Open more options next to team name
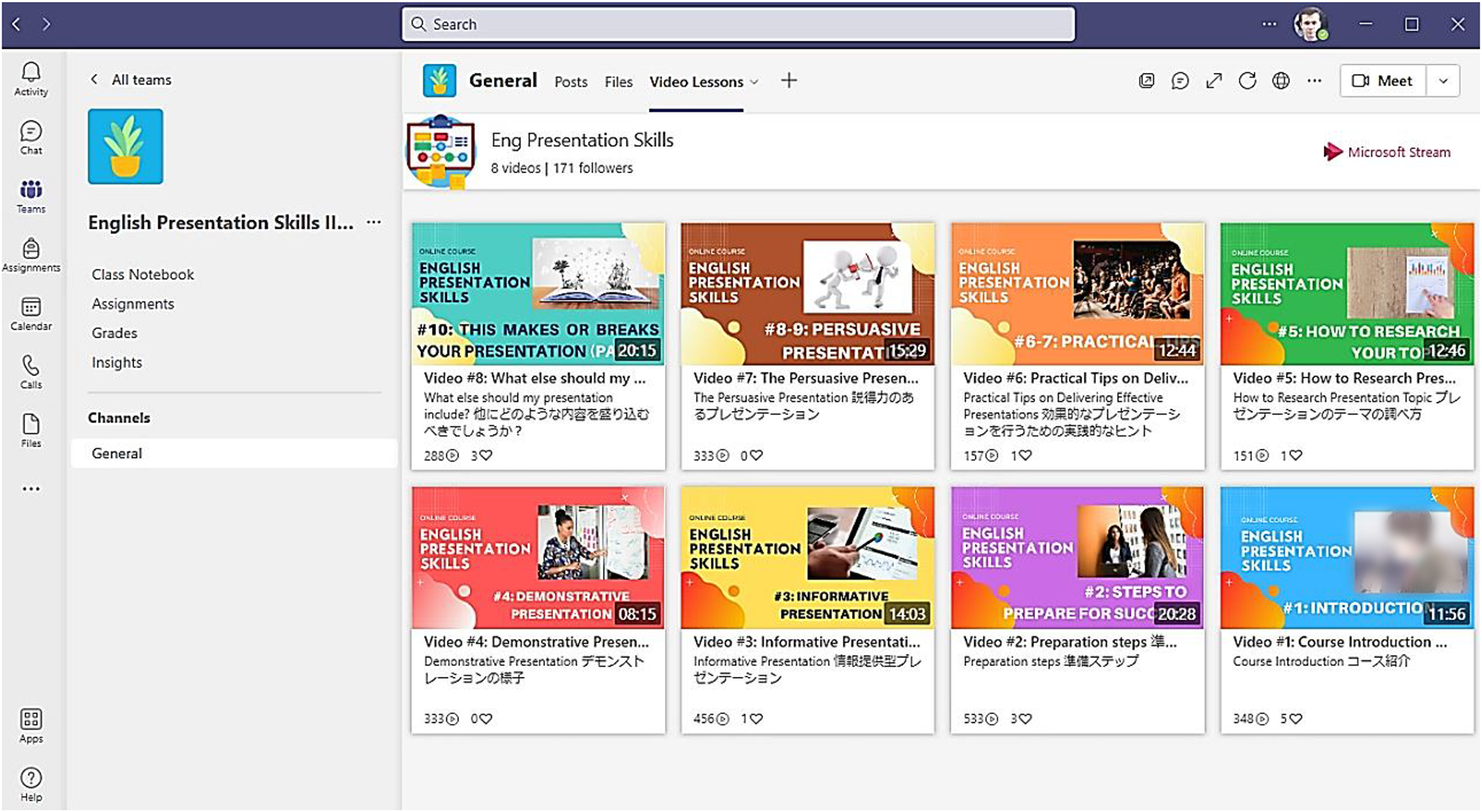Viewport: 1482px width, 812px height. pyautogui.click(x=374, y=223)
